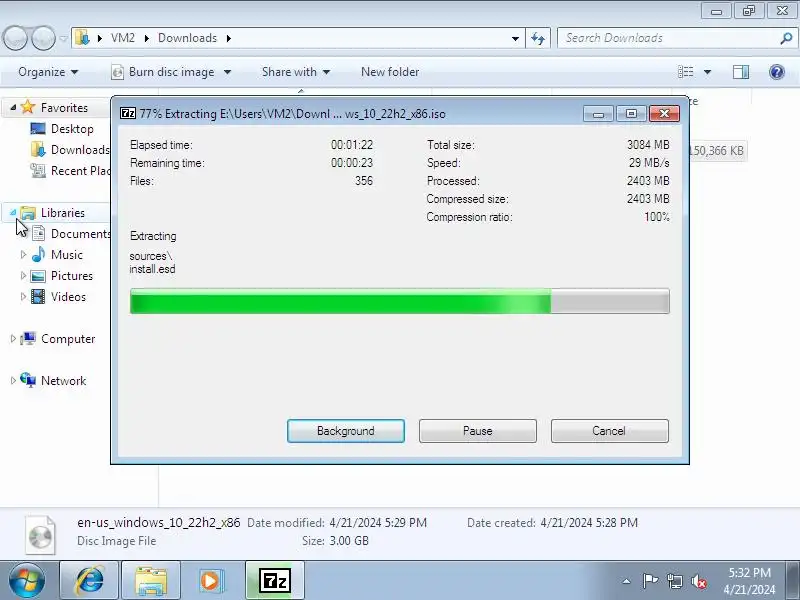Open recent pages dropdown arrow
The image size is (800, 600).
pyautogui.click(x=63, y=38)
